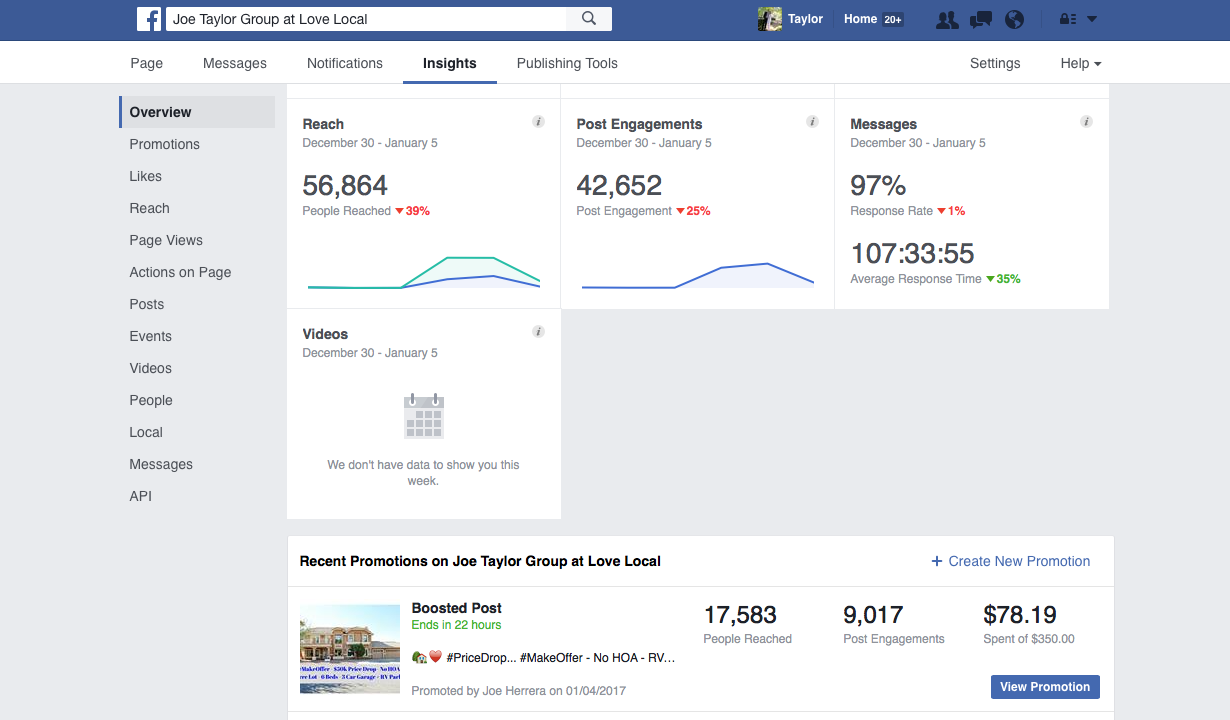The image size is (1230, 720).
Task: Click the 42,652 Post Engagement value
Action: pos(619,185)
